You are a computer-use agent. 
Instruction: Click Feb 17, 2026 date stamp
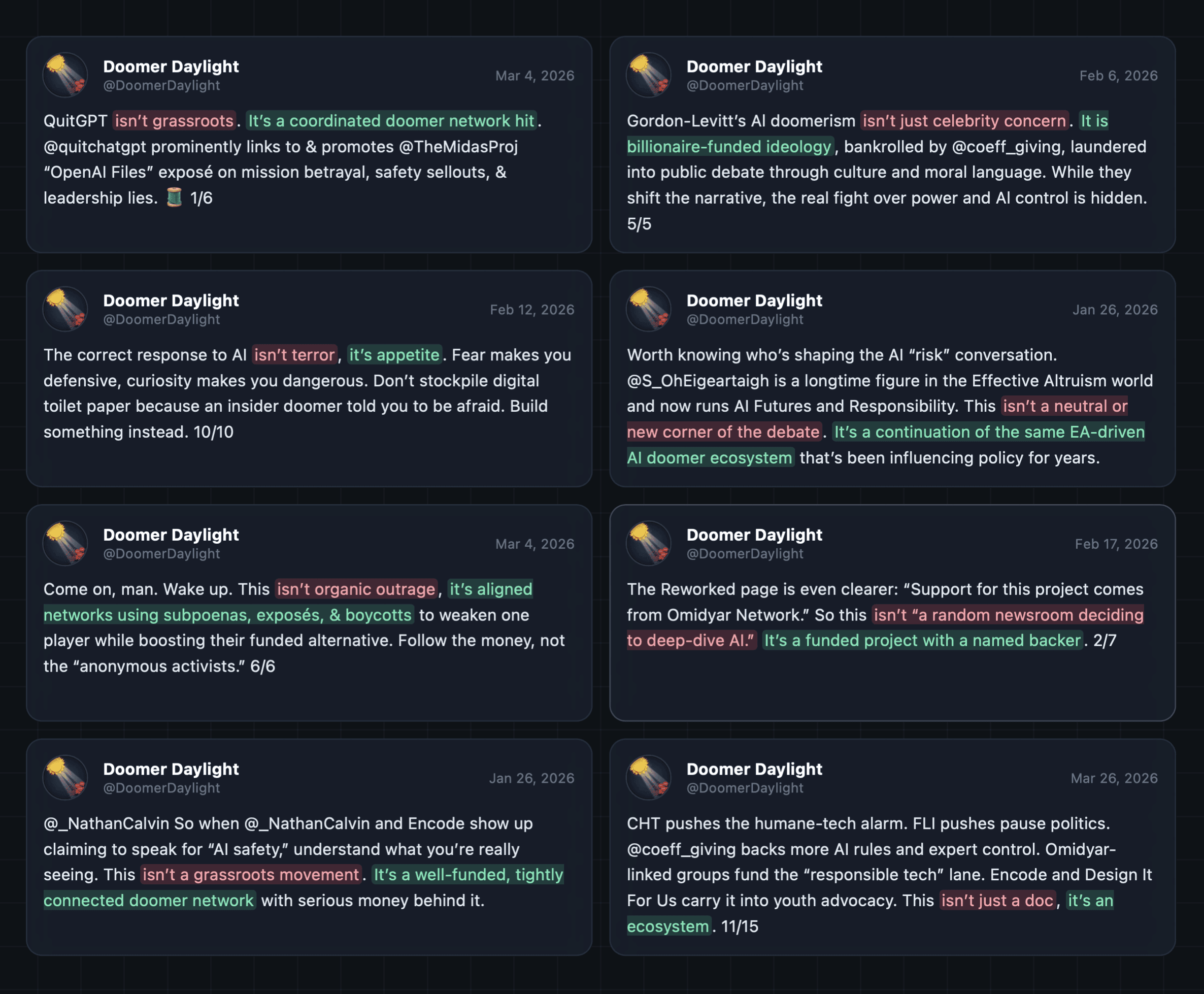click(1116, 544)
